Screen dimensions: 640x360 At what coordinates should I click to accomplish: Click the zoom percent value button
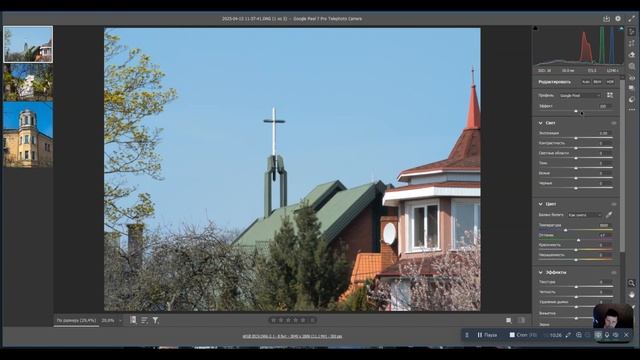(x=108, y=320)
